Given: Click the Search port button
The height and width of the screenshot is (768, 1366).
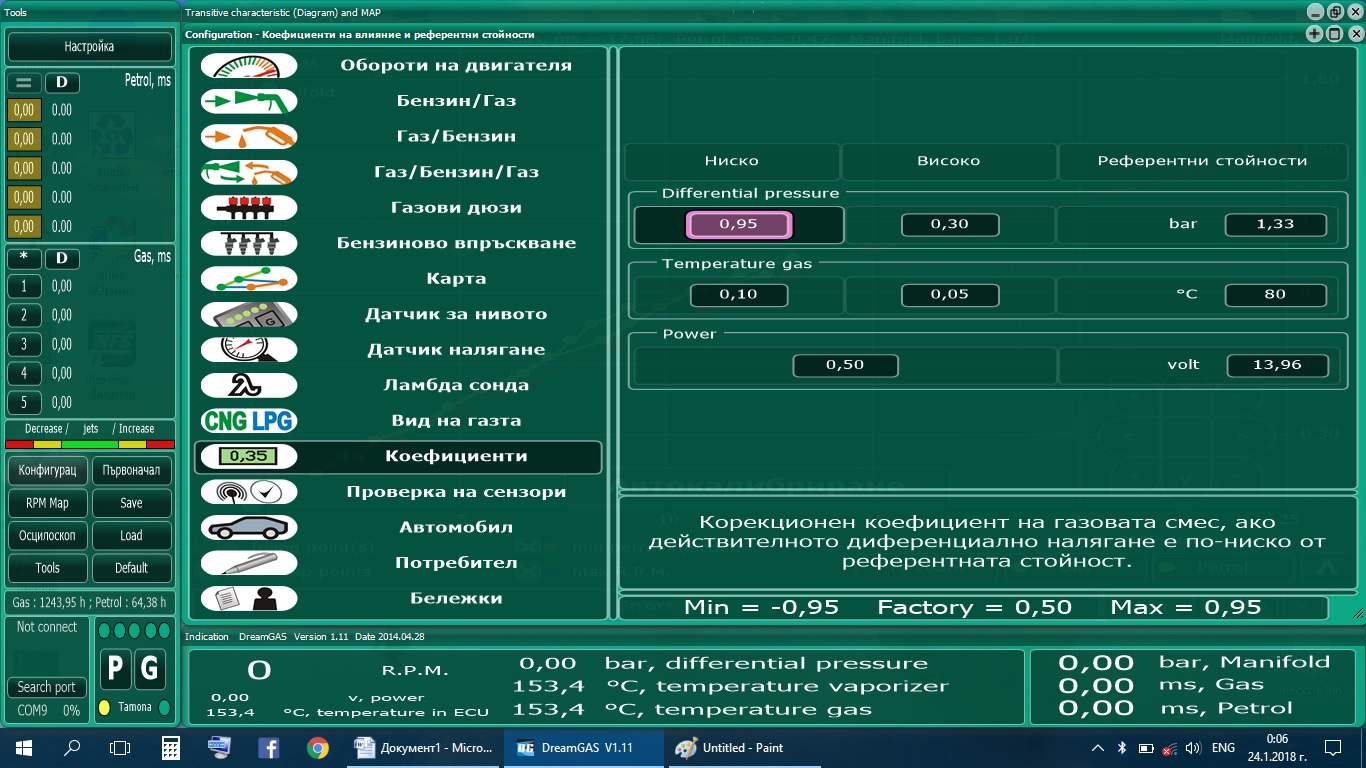Looking at the screenshot, I should tap(46, 687).
